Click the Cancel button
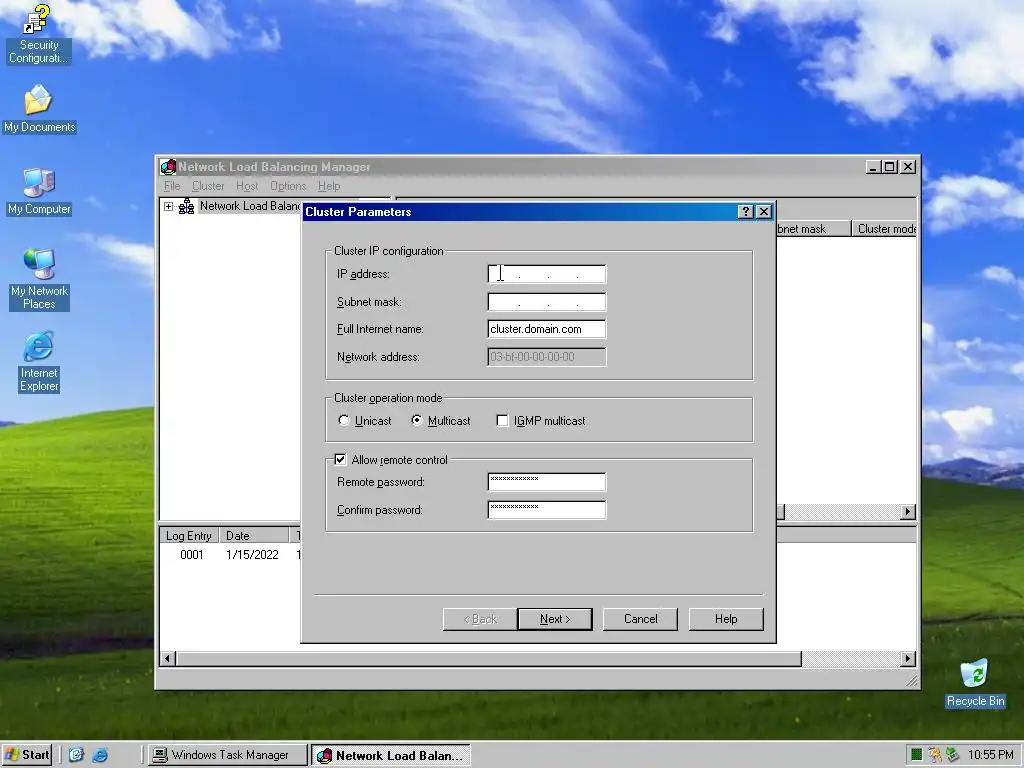Viewport: 1024px width, 768px height. pyautogui.click(x=640, y=619)
